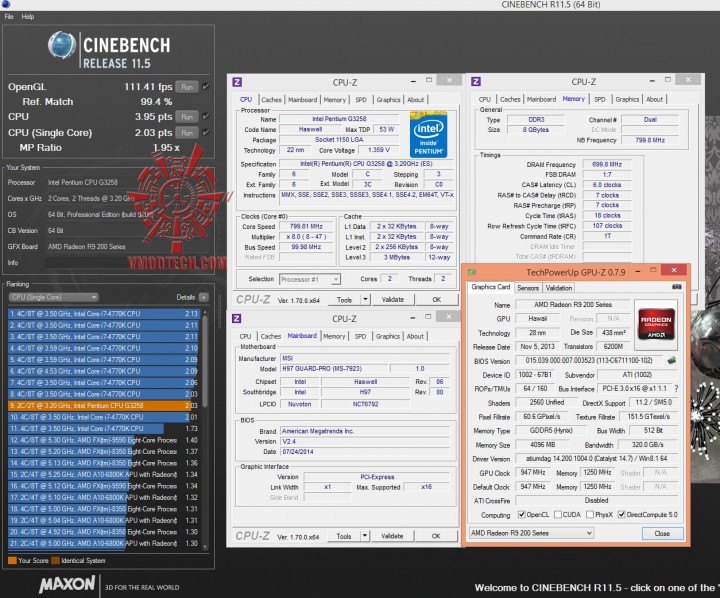Click the GPU-Z title bar app icon
The height and width of the screenshot is (598, 720).
472,272
